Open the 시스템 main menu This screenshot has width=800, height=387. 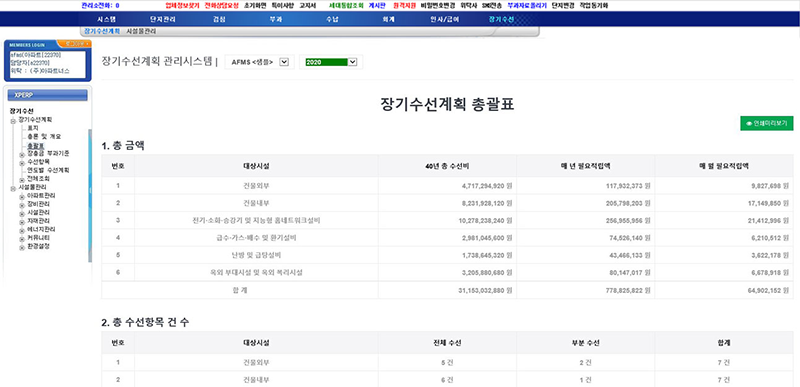point(107,19)
